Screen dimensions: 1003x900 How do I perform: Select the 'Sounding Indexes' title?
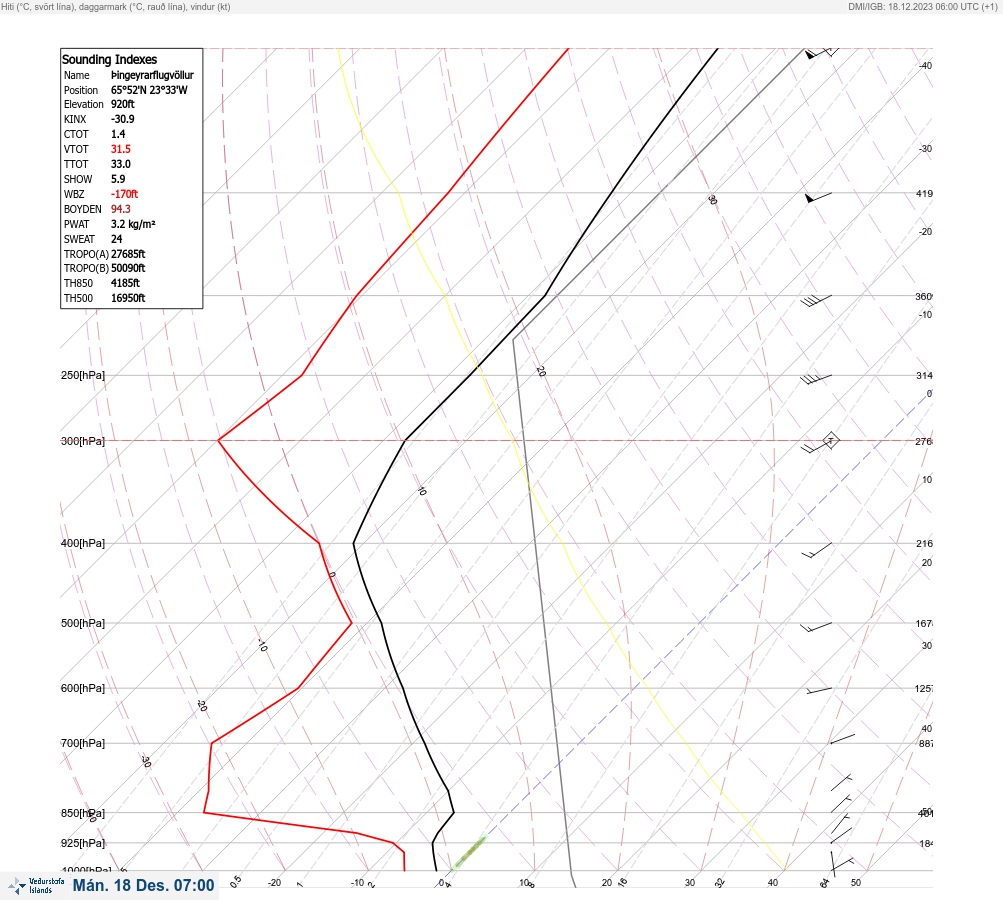[x=109, y=59]
